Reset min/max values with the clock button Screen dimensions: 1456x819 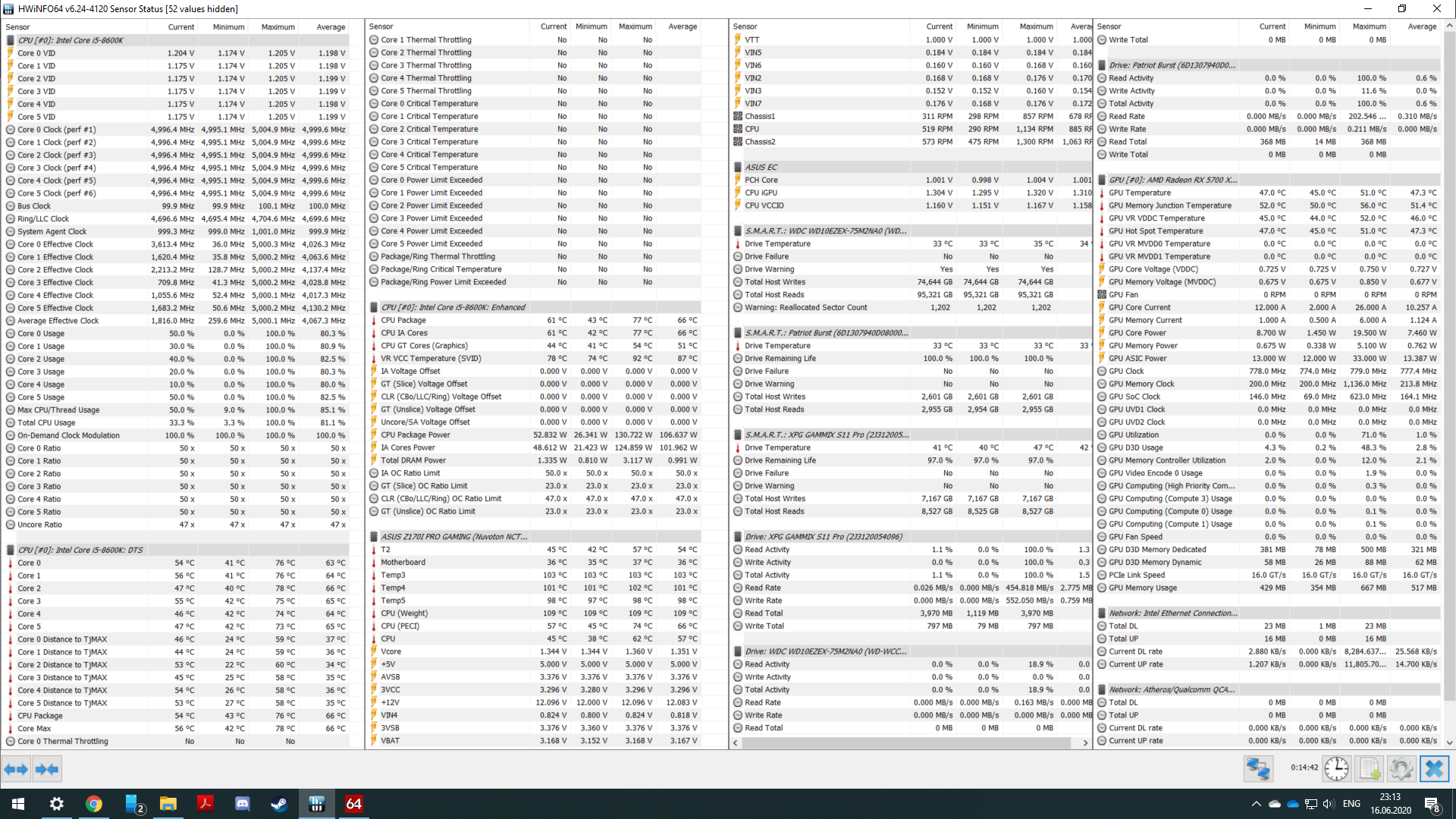[1336, 769]
